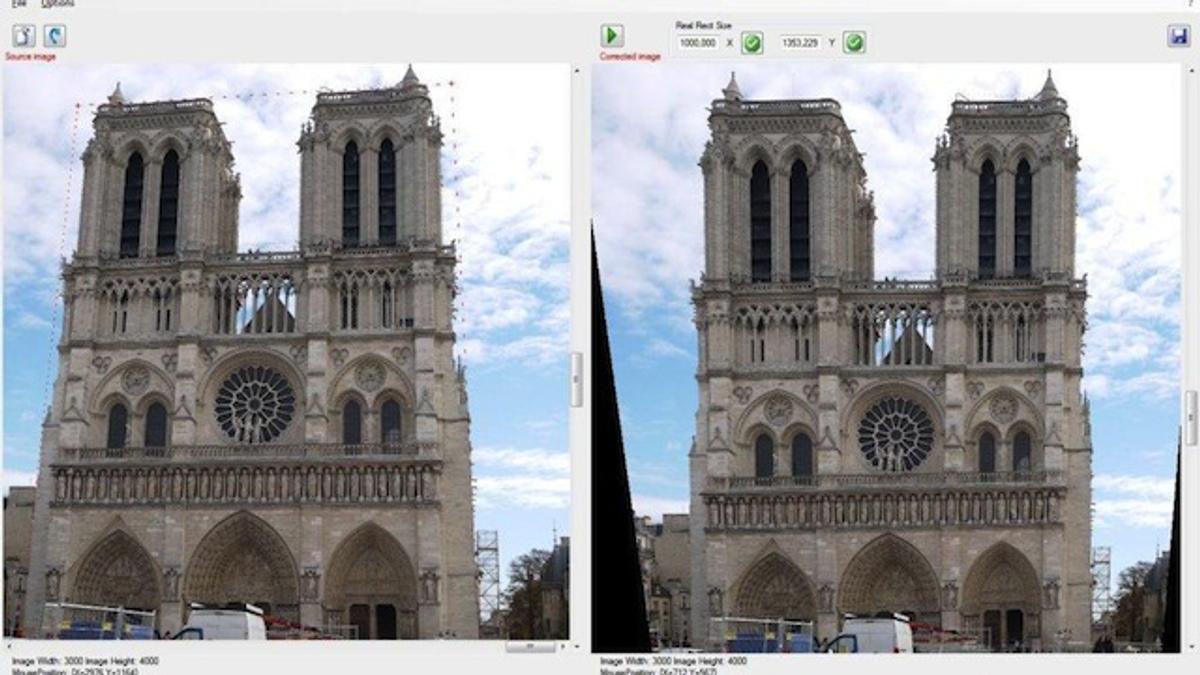Click the source horizontal scrollbar left arrow
The height and width of the screenshot is (675, 1200).
[x=8, y=647]
